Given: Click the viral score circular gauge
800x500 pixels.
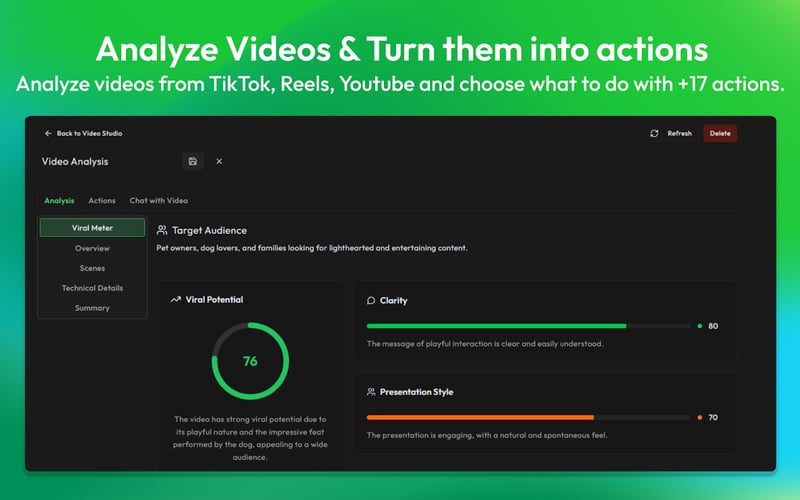Looking at the screenshot, I should 250,361.
